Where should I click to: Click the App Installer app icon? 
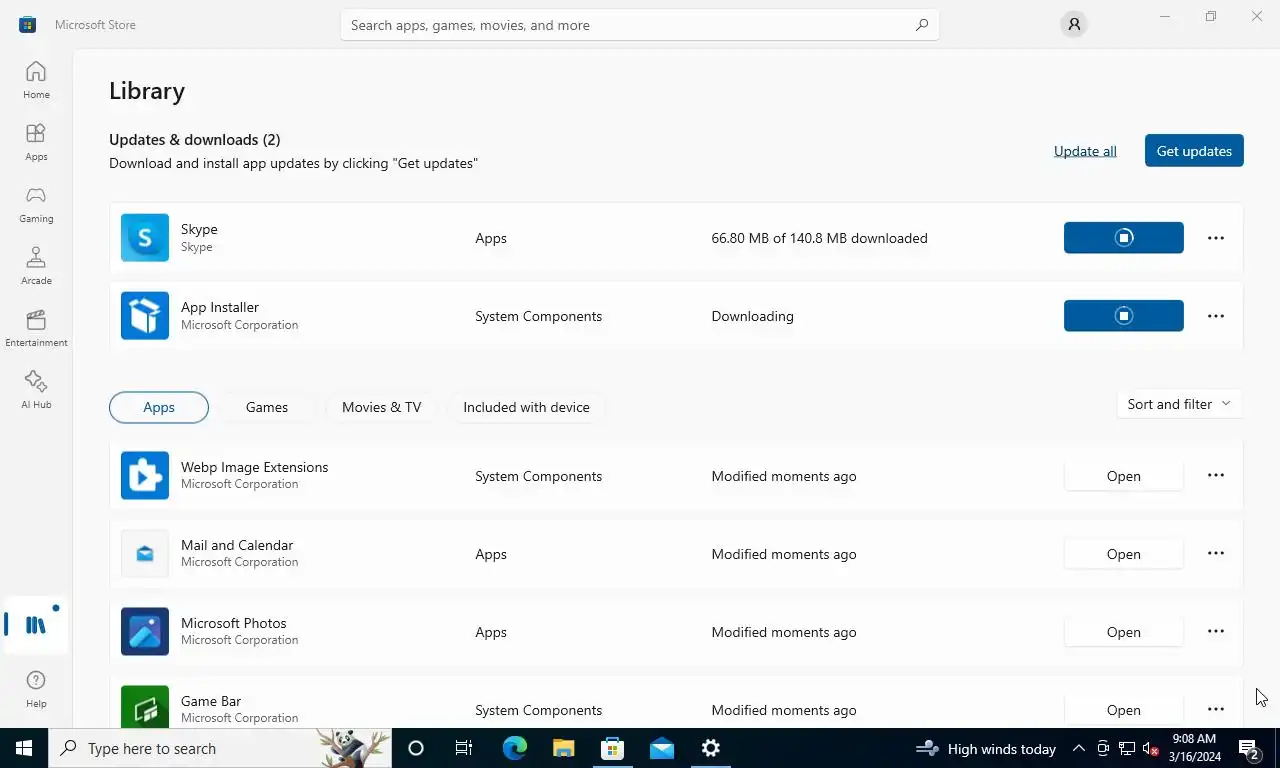(x=145, y=316)
